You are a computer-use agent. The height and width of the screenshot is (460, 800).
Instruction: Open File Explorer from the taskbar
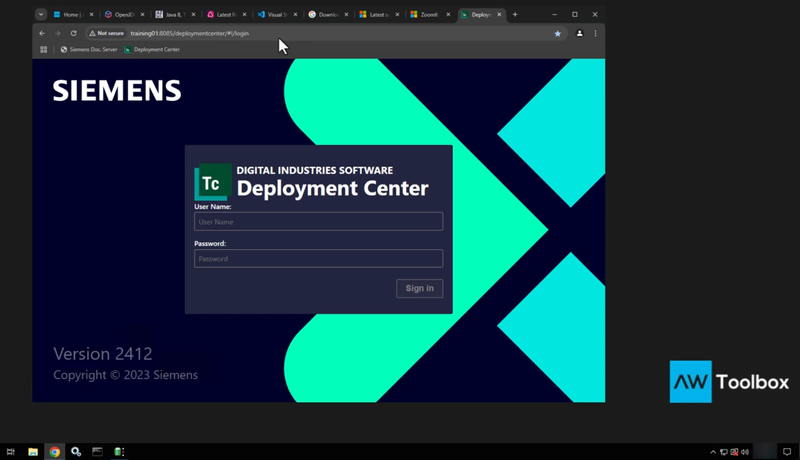click(33, 451)
